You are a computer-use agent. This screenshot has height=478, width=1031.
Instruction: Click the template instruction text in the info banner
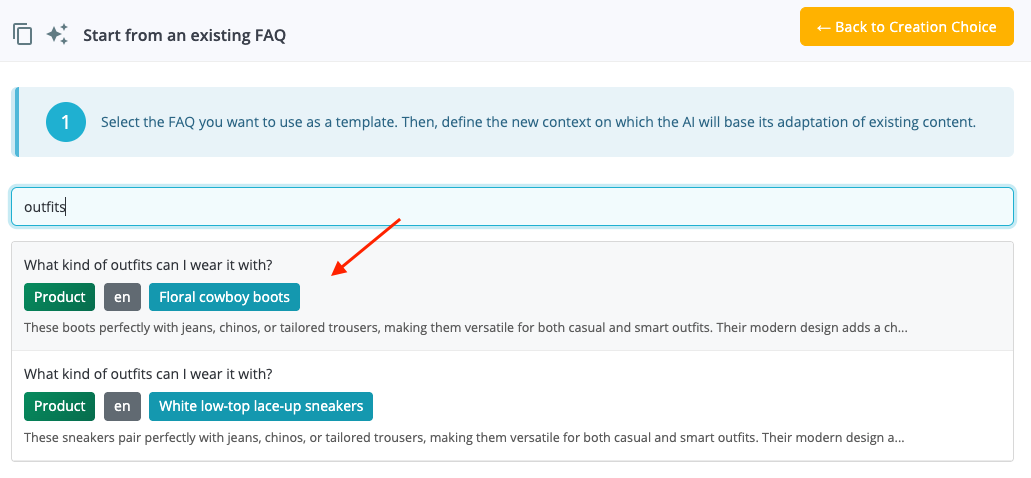(x=538, y=122)
